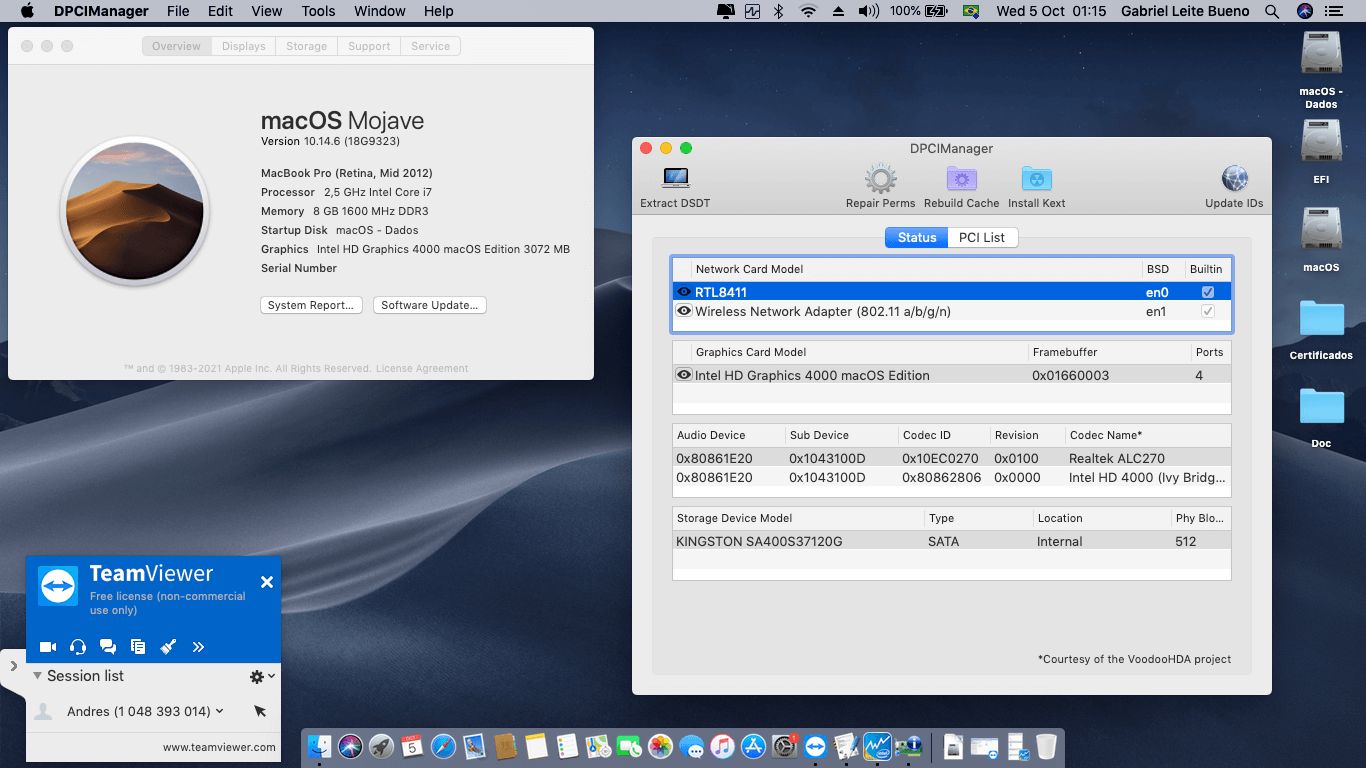This screenshot has width=1366, height=768.
Task: Open the Storage tab in About This Mac
Action: 306,46
